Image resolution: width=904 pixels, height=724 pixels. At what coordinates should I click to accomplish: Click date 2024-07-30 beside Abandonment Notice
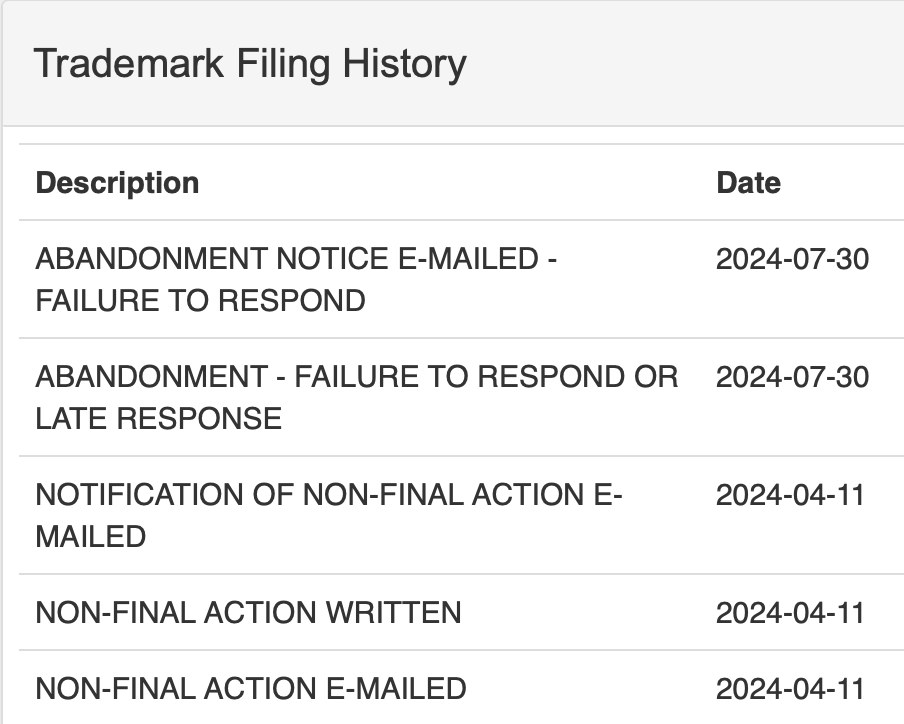(x=792, y=260)
